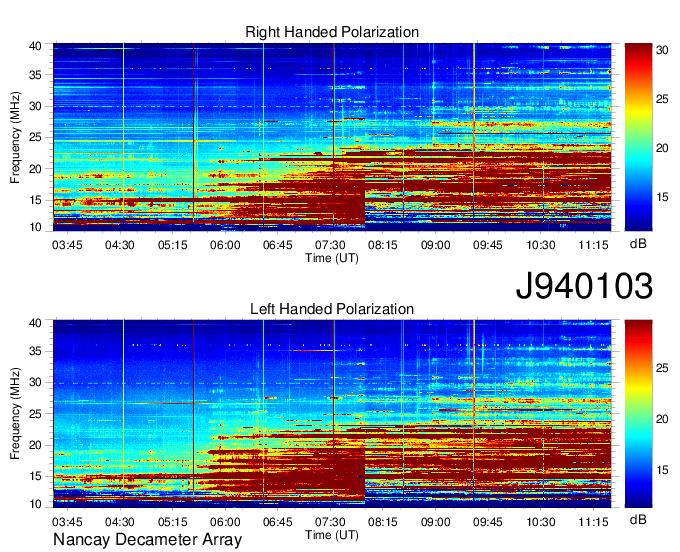Viewport: 680px width, 552px height.
Task: Click "dB" label under Left Handed colorbar
Action: click(638, 519)
